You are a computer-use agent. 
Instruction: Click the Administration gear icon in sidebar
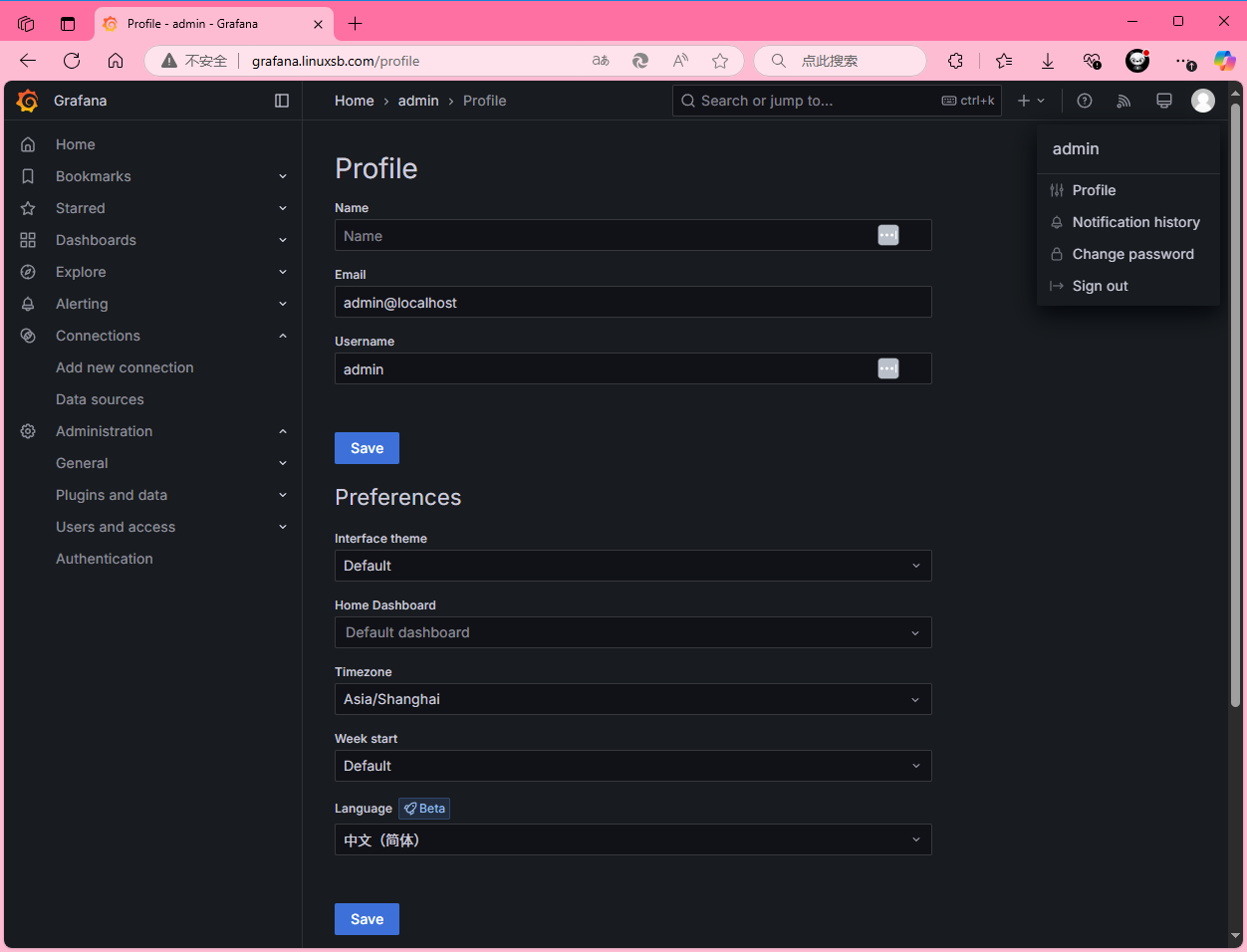28,431
